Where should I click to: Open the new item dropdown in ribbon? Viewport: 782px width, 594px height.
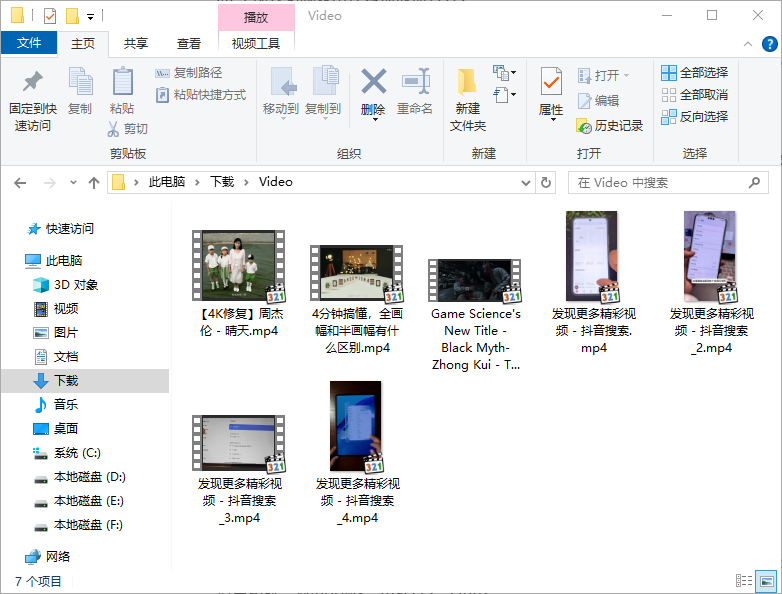click(504, 73)
